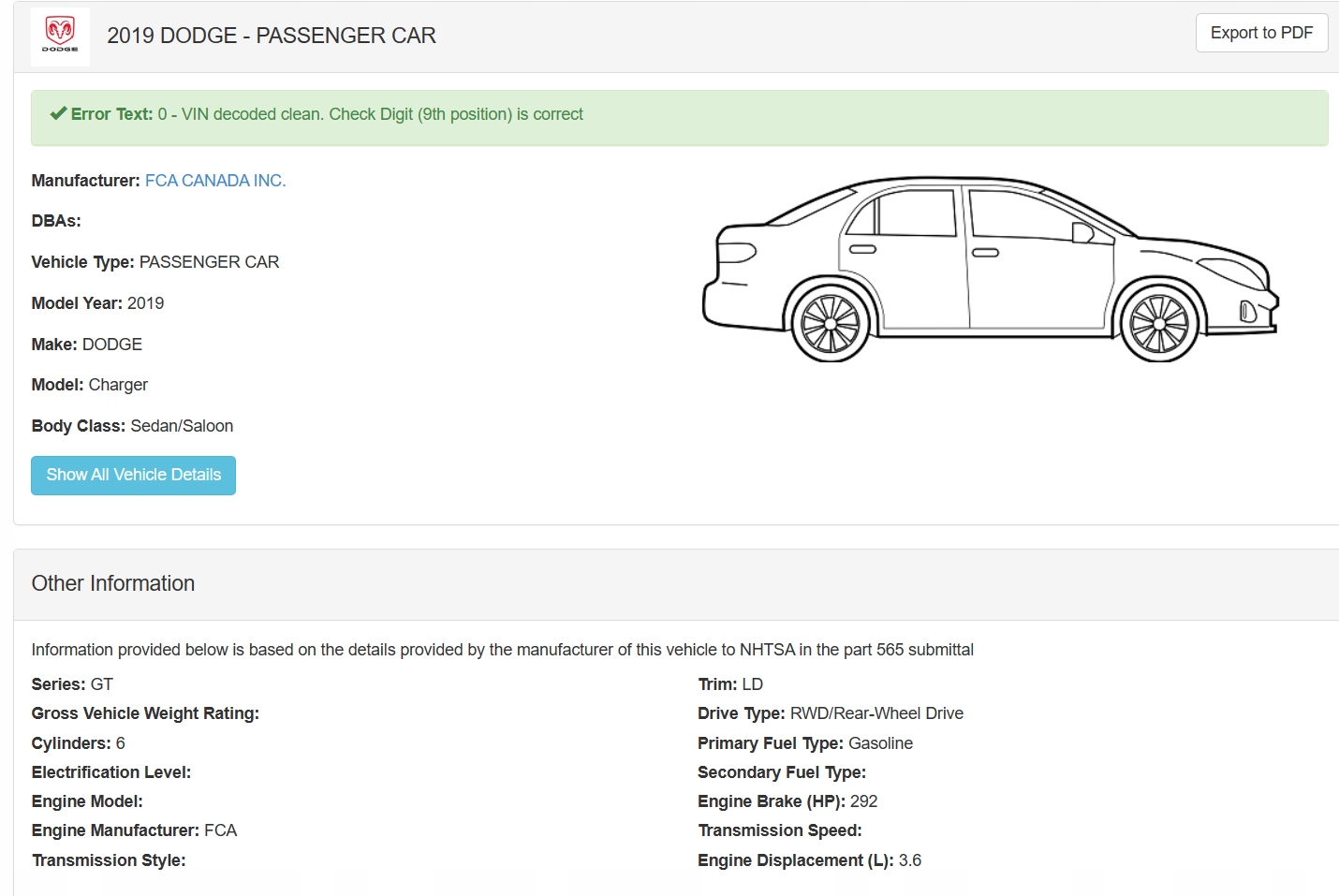Click the Cylinders: 6 entry
The height and width of the screenshot is (896, 1339).
[x=79, y=743]
